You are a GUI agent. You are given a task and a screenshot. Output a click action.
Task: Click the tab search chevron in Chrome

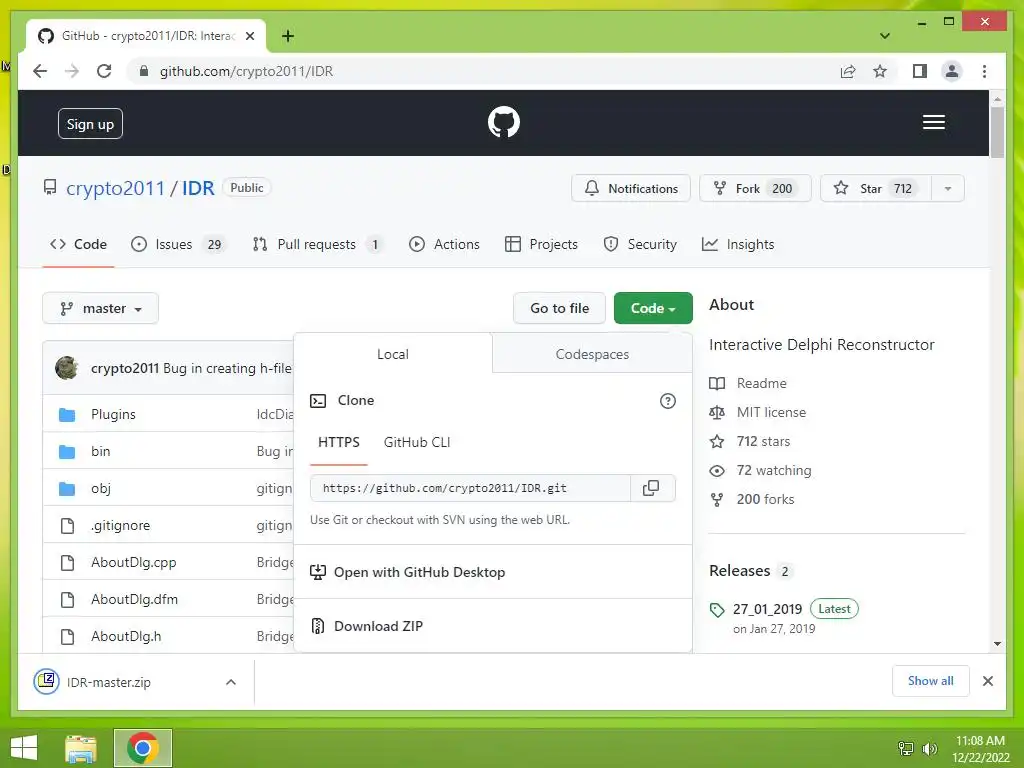pos(885,36)
